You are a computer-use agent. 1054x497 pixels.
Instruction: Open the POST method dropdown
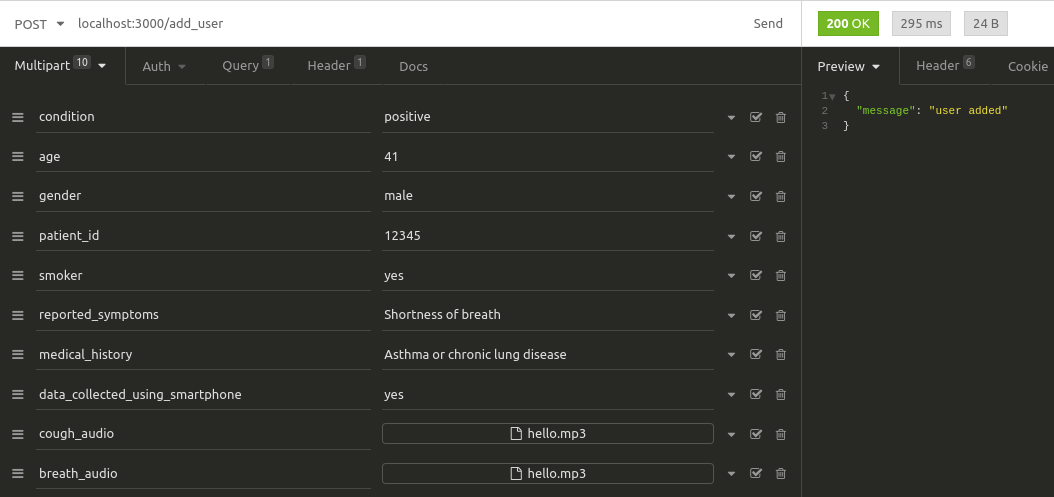pos(40,24)
